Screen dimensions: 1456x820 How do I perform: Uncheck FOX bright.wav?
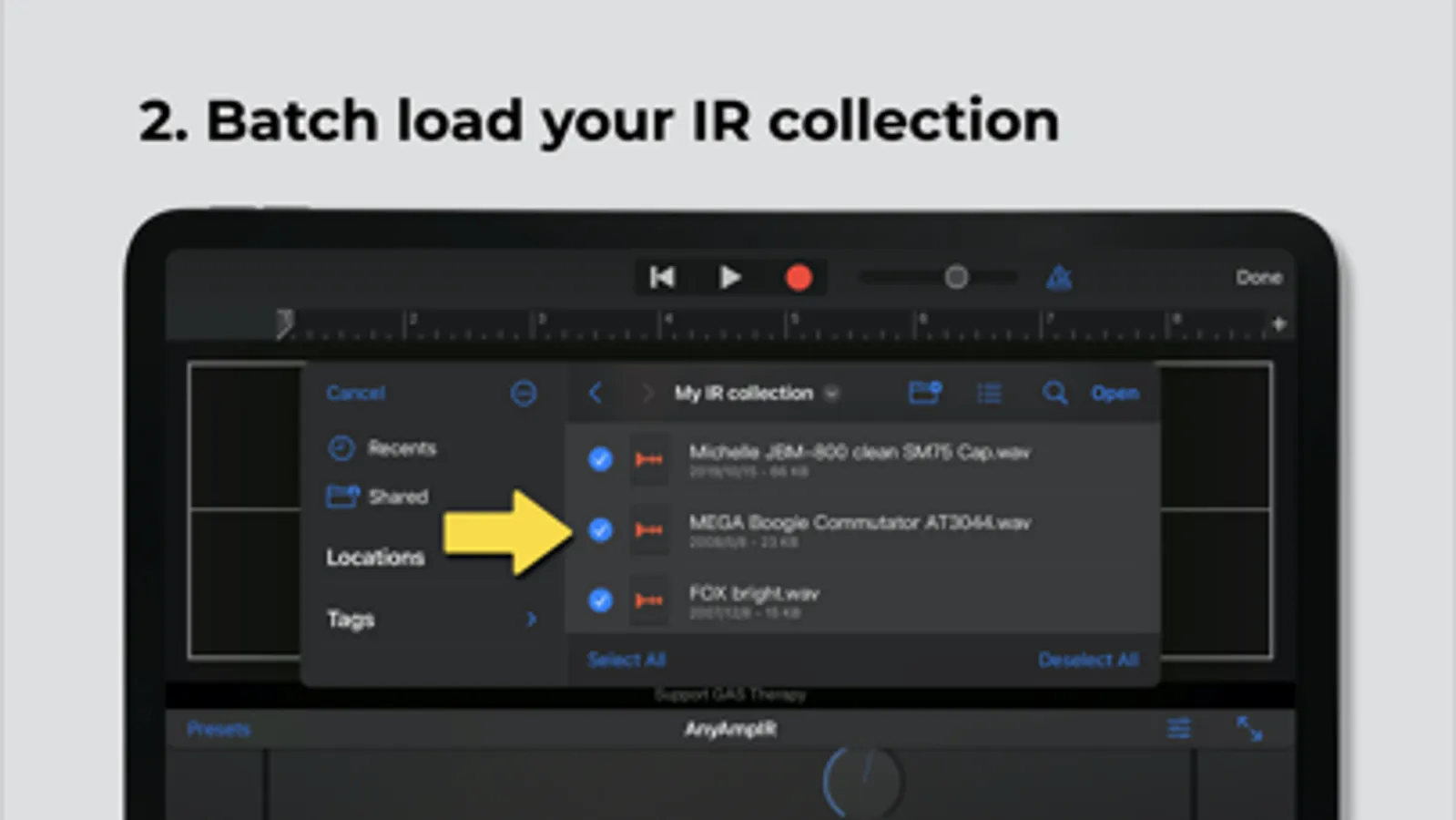[600, 600]
